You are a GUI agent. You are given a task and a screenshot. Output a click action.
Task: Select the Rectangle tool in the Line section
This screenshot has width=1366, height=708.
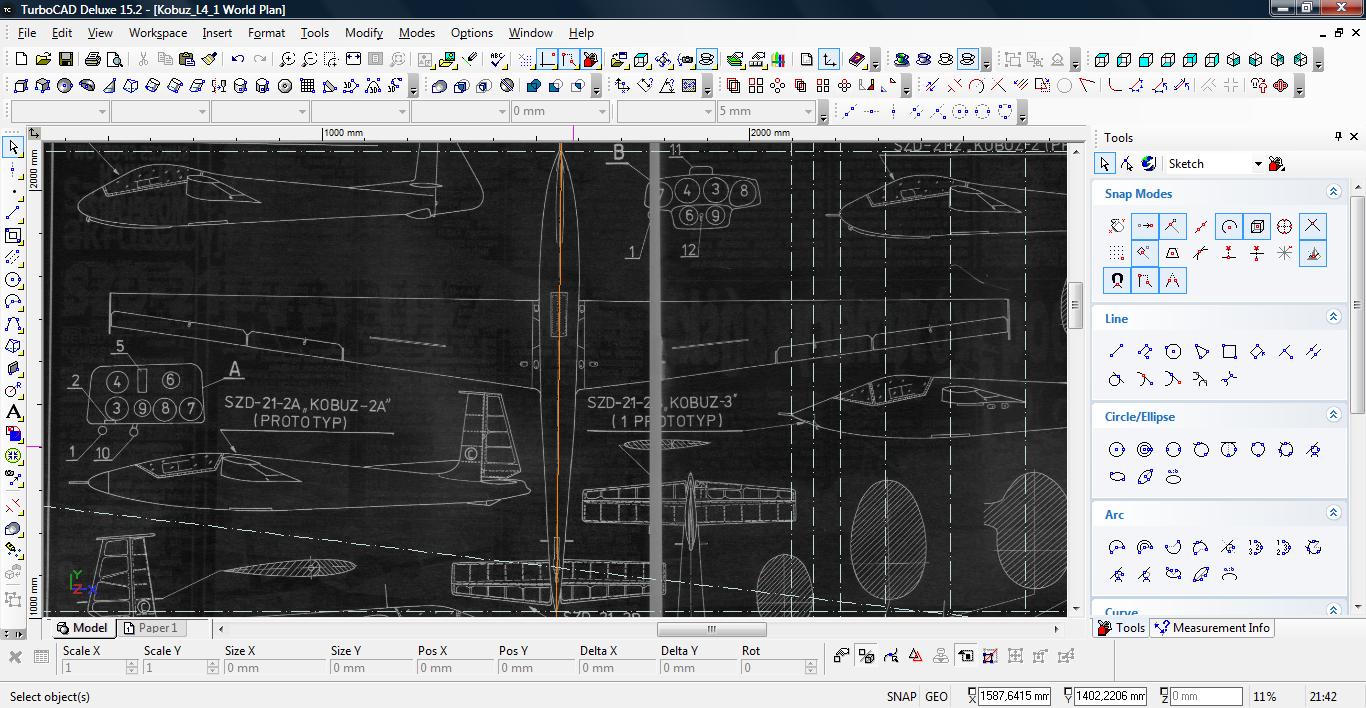point(1229,351)
